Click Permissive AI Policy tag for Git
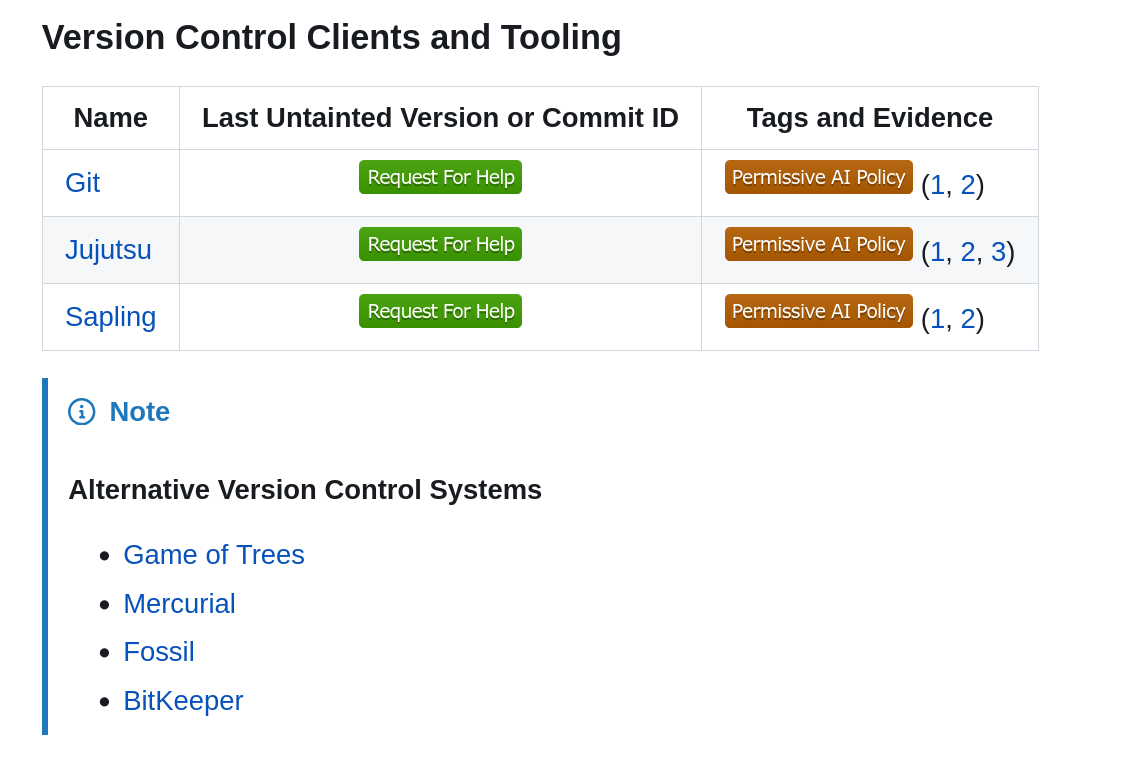The image size is (1127, 760). [819, 177]
